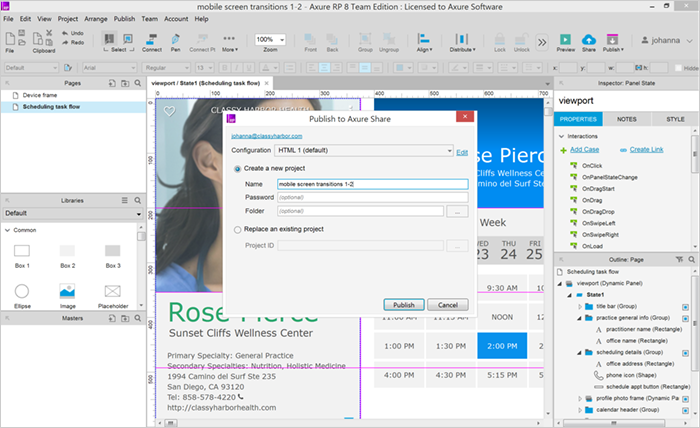Click the Cancel button in dialog

[448, 305]
